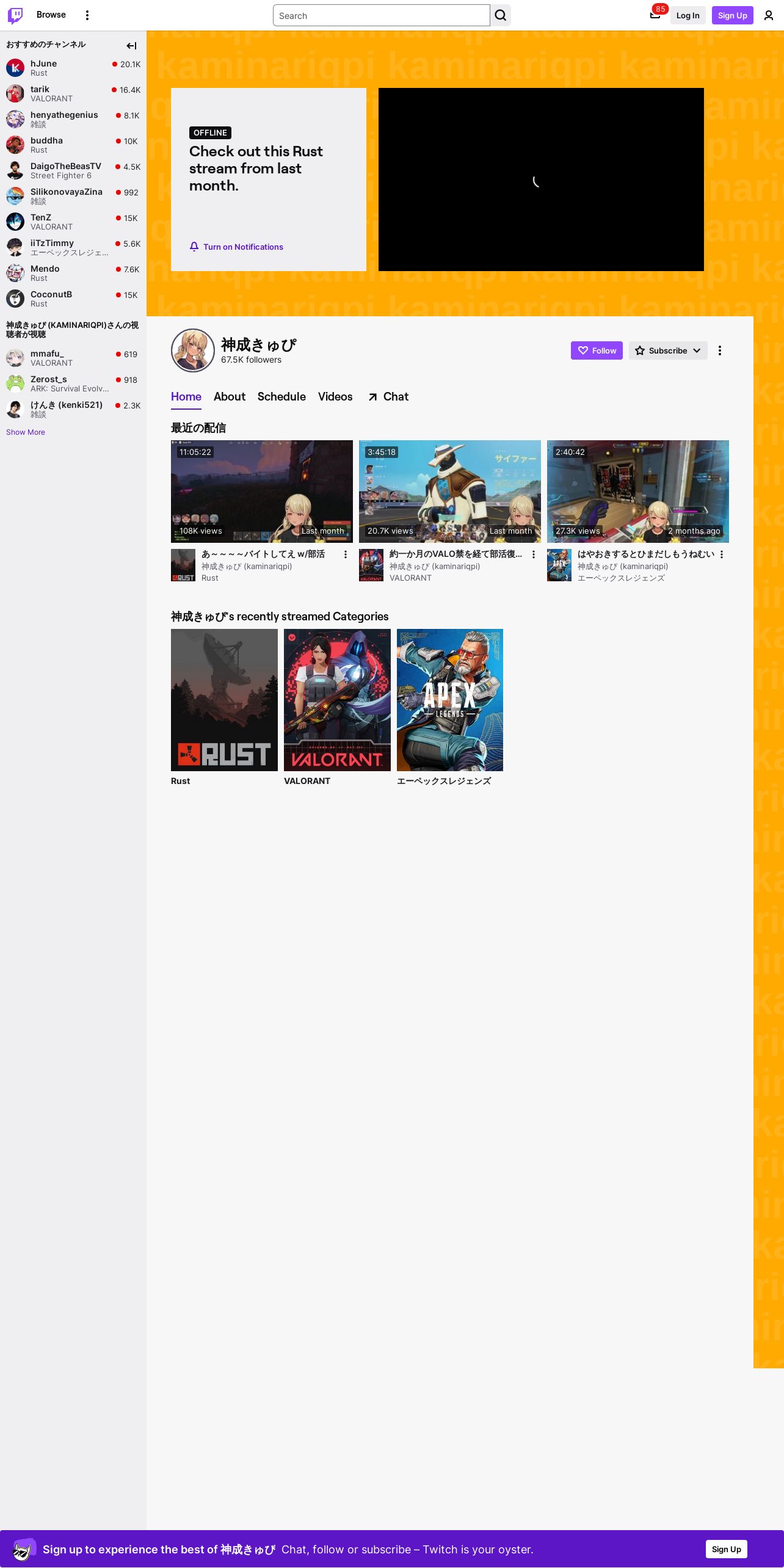Collapse the recommended channels sidebar
The width and height of the screenshot is (784, 1568).
[x=131, y=46]
